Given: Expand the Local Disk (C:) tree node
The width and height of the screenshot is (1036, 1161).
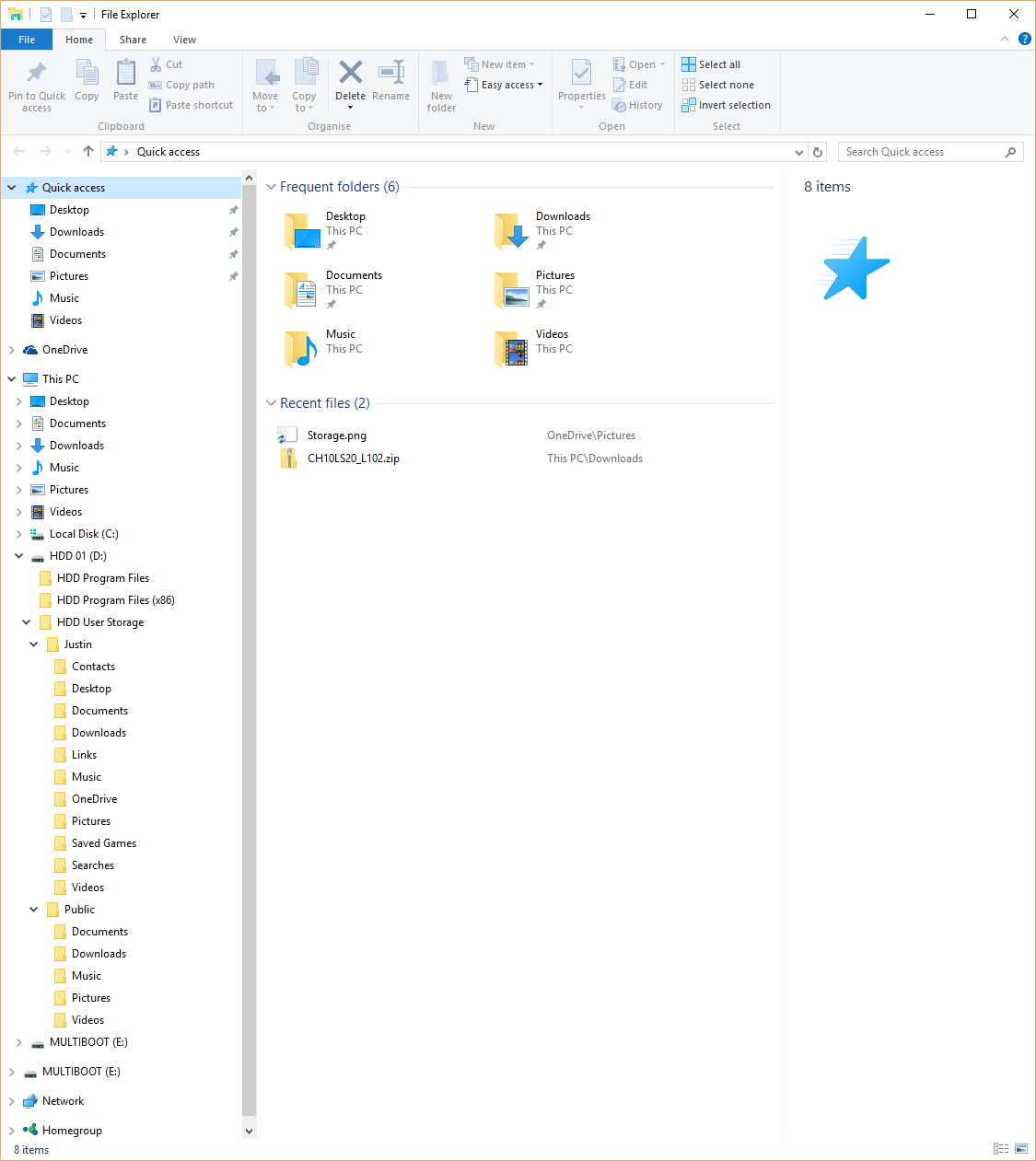Looking at the screenshot, I should pos(19,534).
